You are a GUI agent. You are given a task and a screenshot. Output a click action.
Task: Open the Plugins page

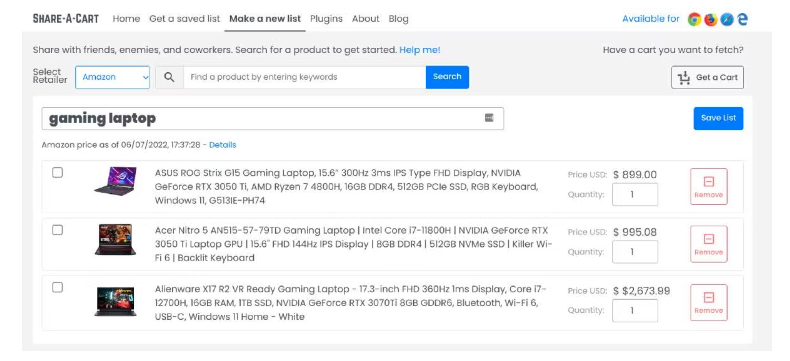point(326,19)
